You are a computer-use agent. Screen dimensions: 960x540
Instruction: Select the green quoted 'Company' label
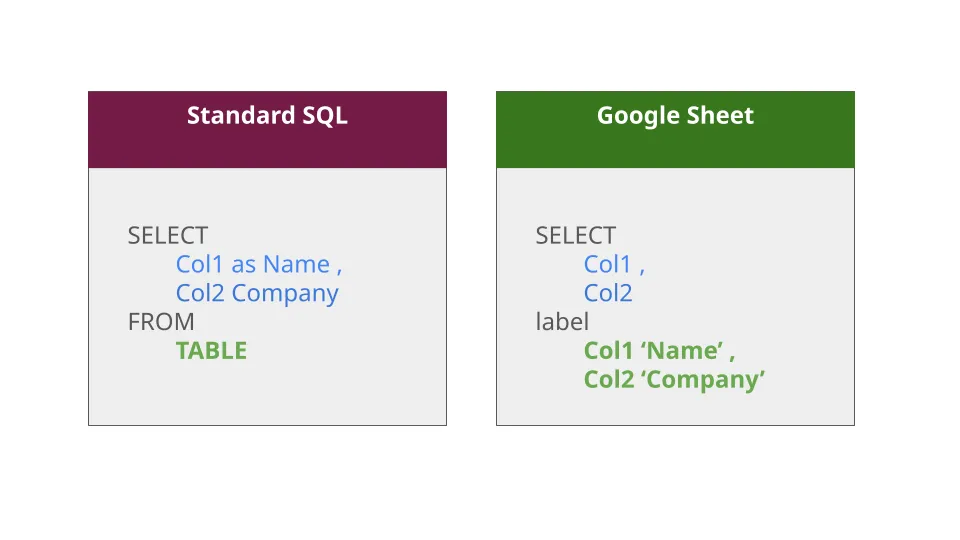tap(703, 380)
